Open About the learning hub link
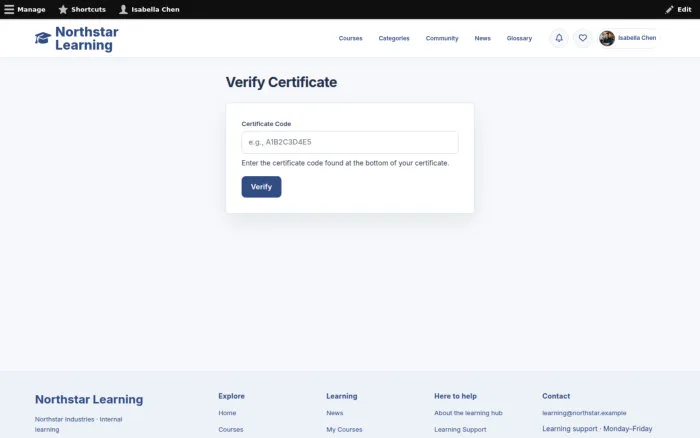The image size is (700, 438). tap(468, 413)
